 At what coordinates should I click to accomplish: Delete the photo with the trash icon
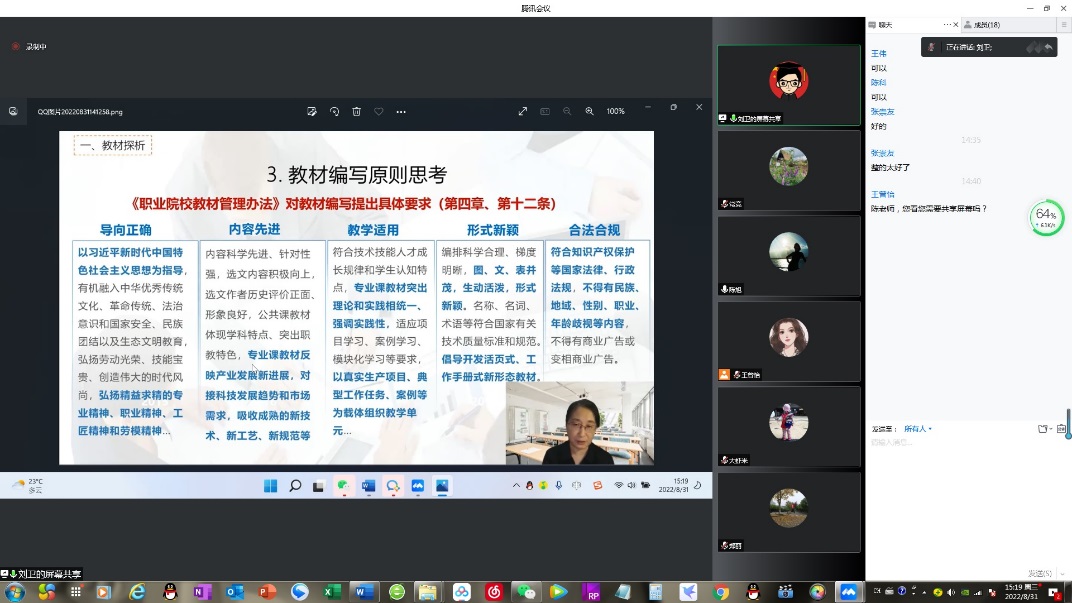pyautogui.click(x=356, y=111)
